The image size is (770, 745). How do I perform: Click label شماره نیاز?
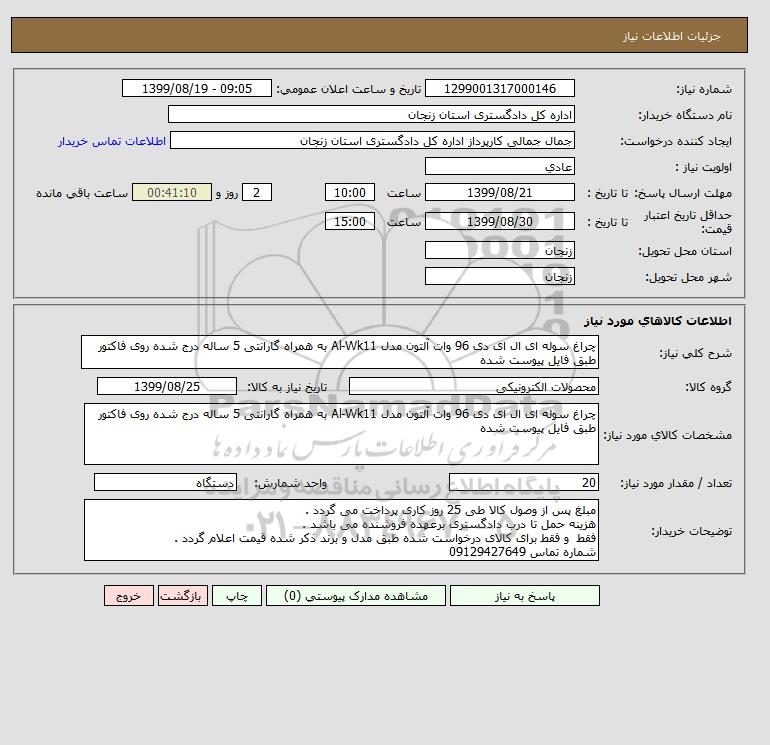[x=704, y=89]
